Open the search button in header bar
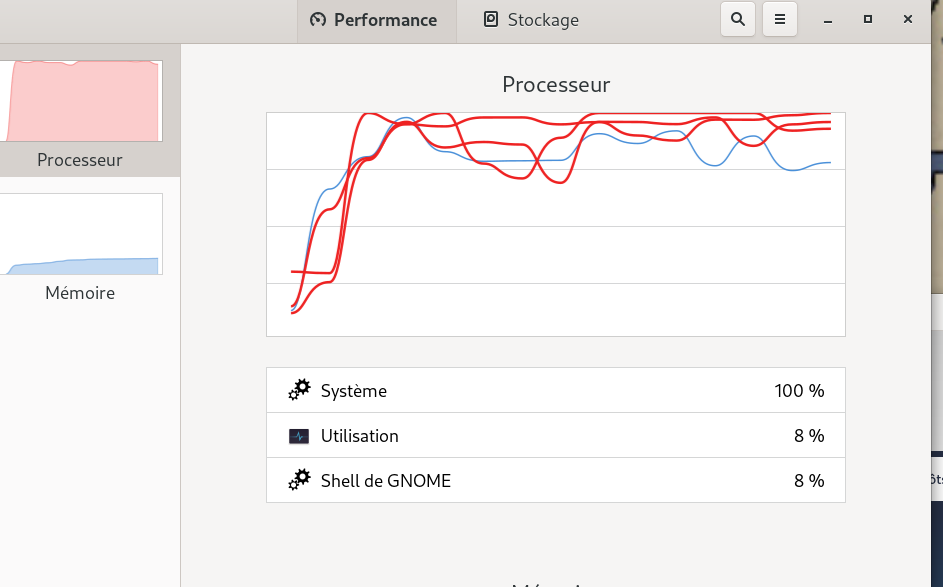The width and height of the screenshot is (943, 587). point(738,19)
